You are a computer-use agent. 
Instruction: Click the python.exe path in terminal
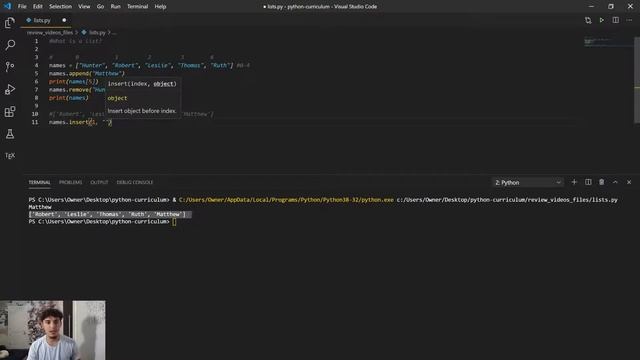[x=287, y=200]
